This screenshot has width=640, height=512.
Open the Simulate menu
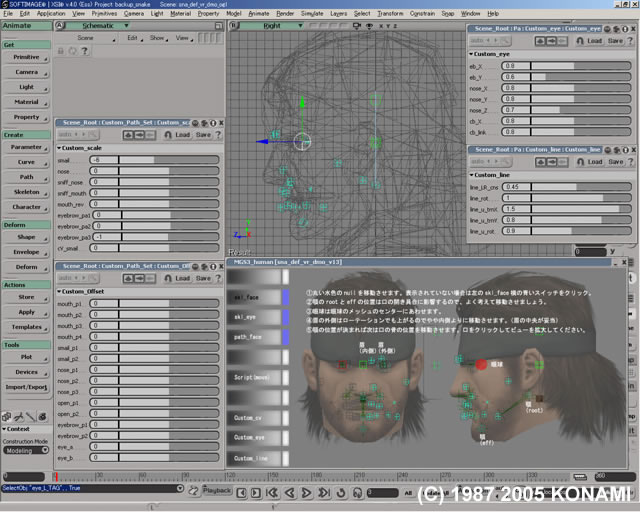coord(312,13)
